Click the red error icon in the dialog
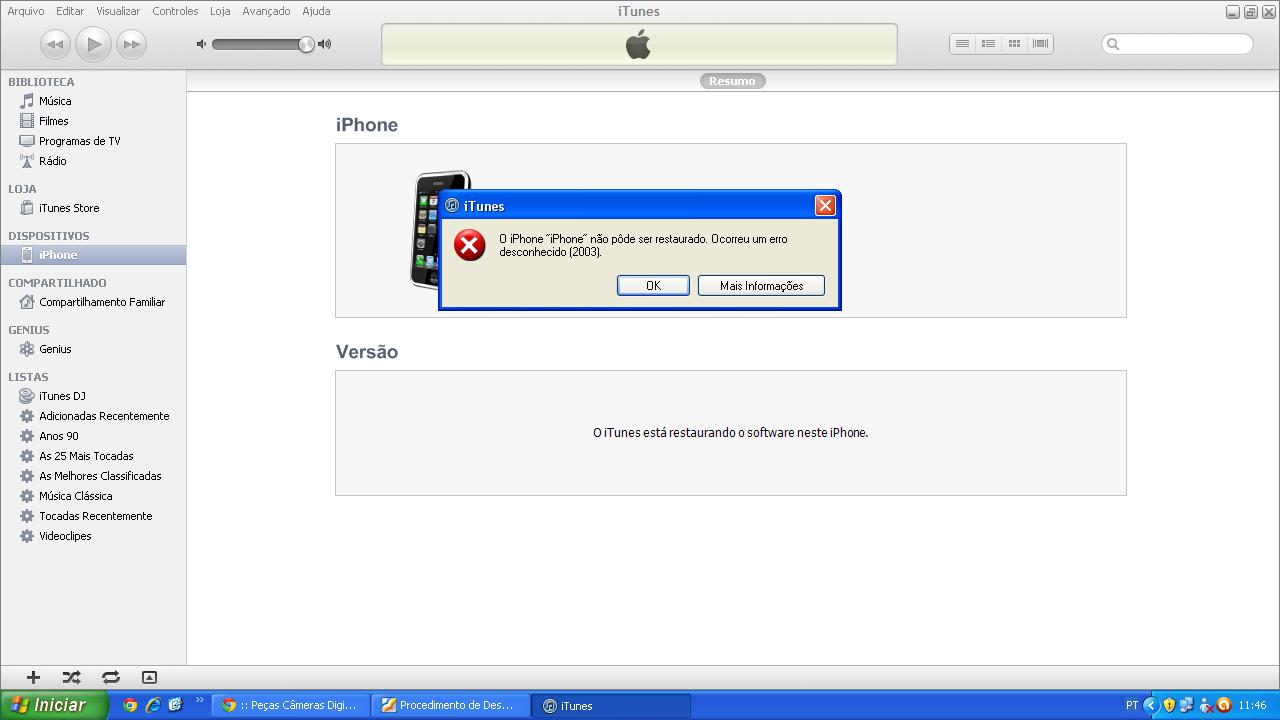1280x720 pixels. [x=469, y=245]
